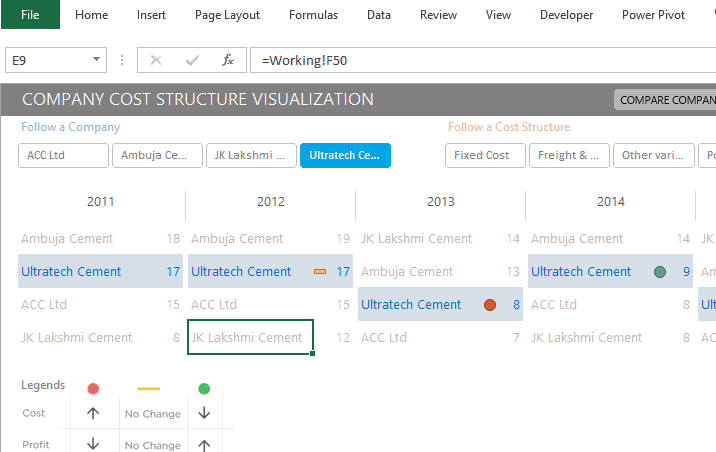Click the Legends label
The width and height of the screenshot is (716, 452).
click(43, 385)
